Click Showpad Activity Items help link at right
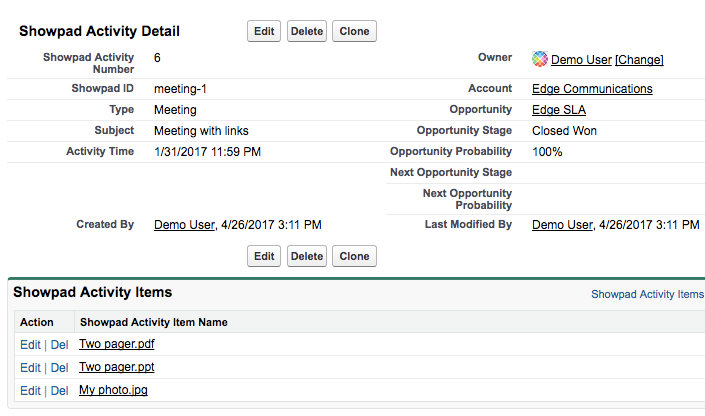705x416 pixels. pyautogui.click(x=647, y=294)
